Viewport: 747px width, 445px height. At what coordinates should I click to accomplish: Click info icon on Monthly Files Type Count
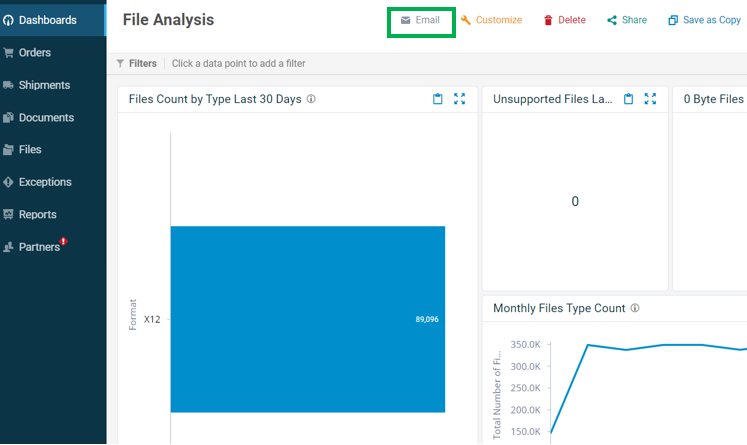pos(635,308)
